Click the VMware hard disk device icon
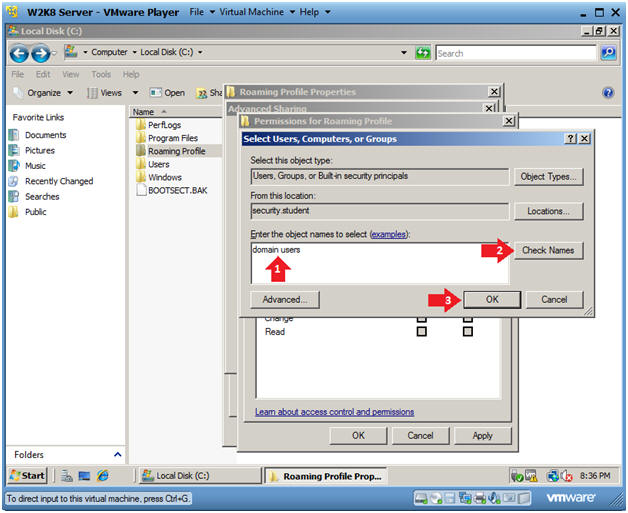 point(421,498)
